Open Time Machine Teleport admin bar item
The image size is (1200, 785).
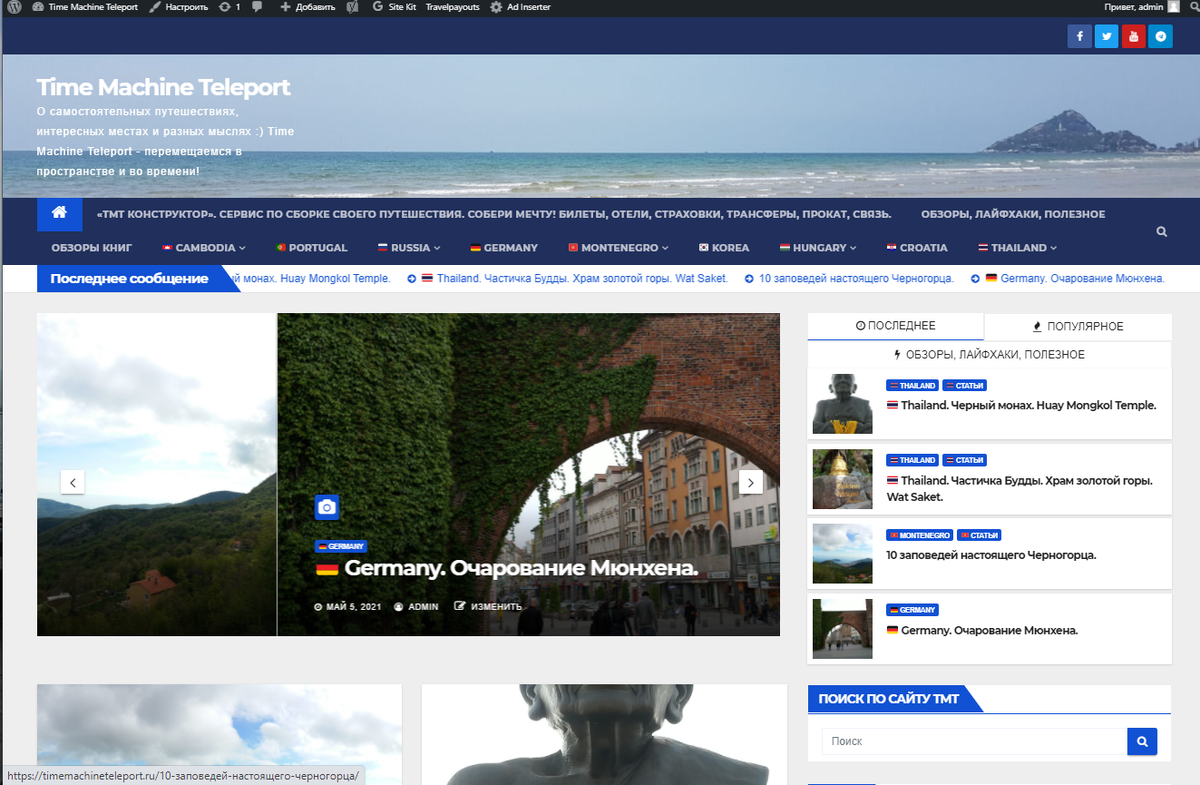point(85,7)
